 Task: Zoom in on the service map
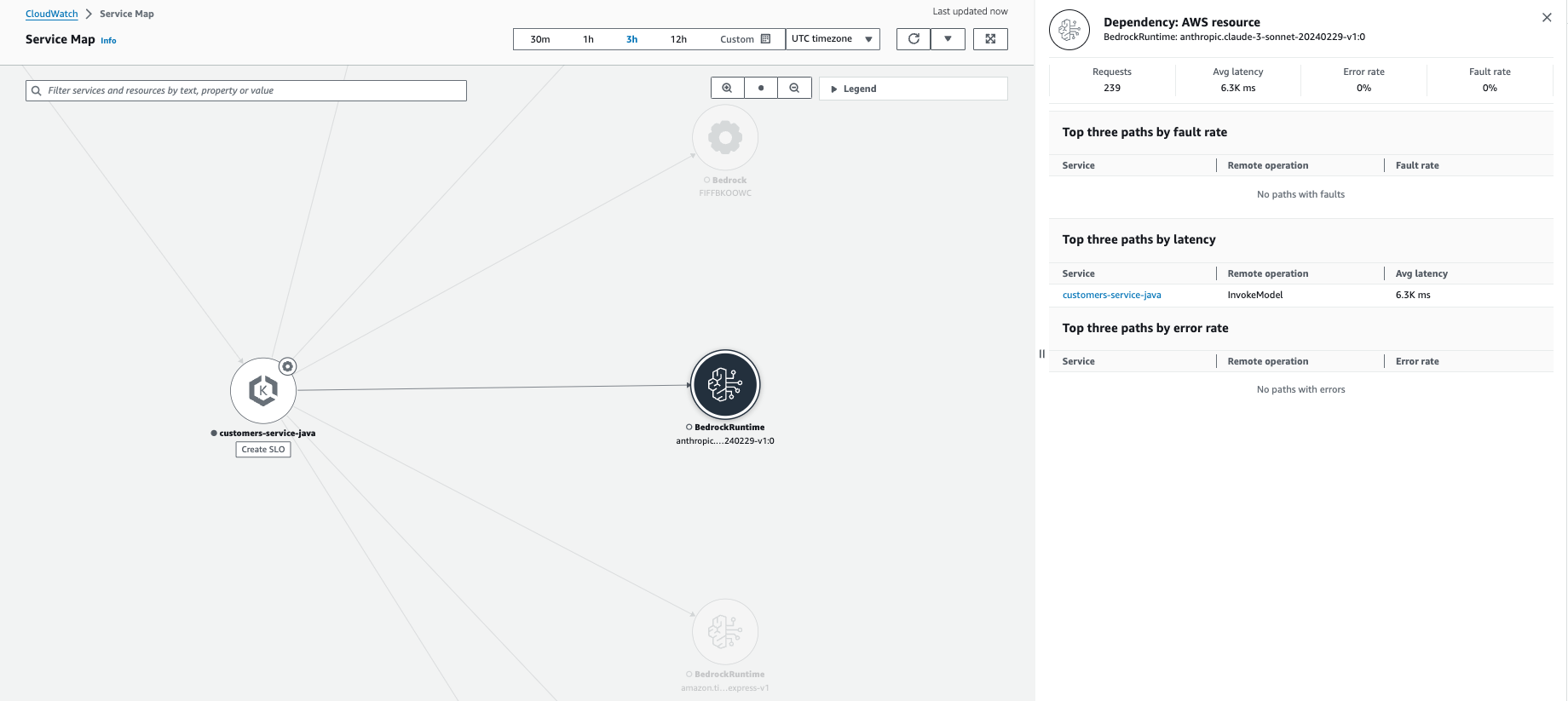(x=727, y=88)
